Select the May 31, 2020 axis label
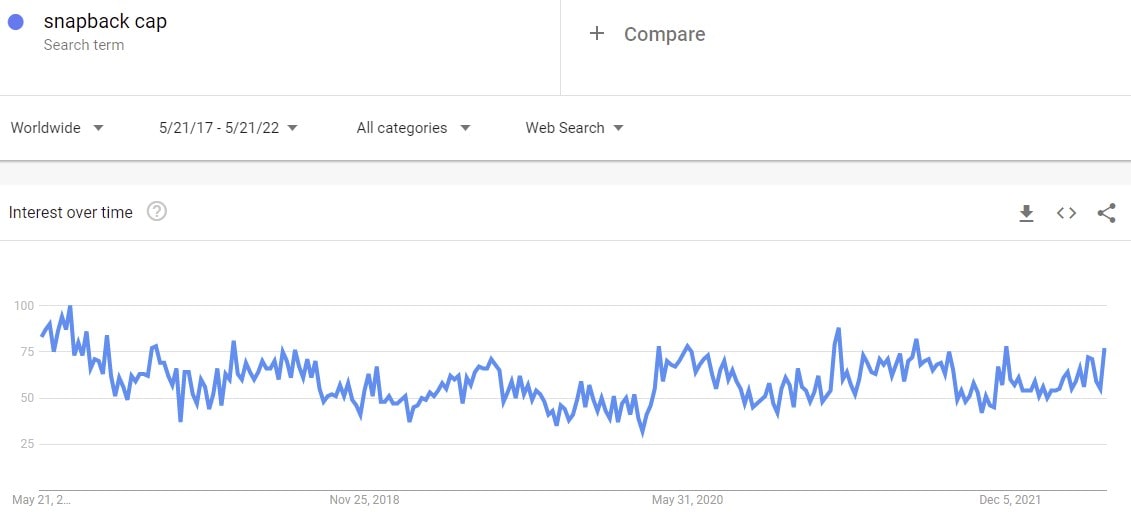The image size is (1131, 526). [x=687, y=499]
